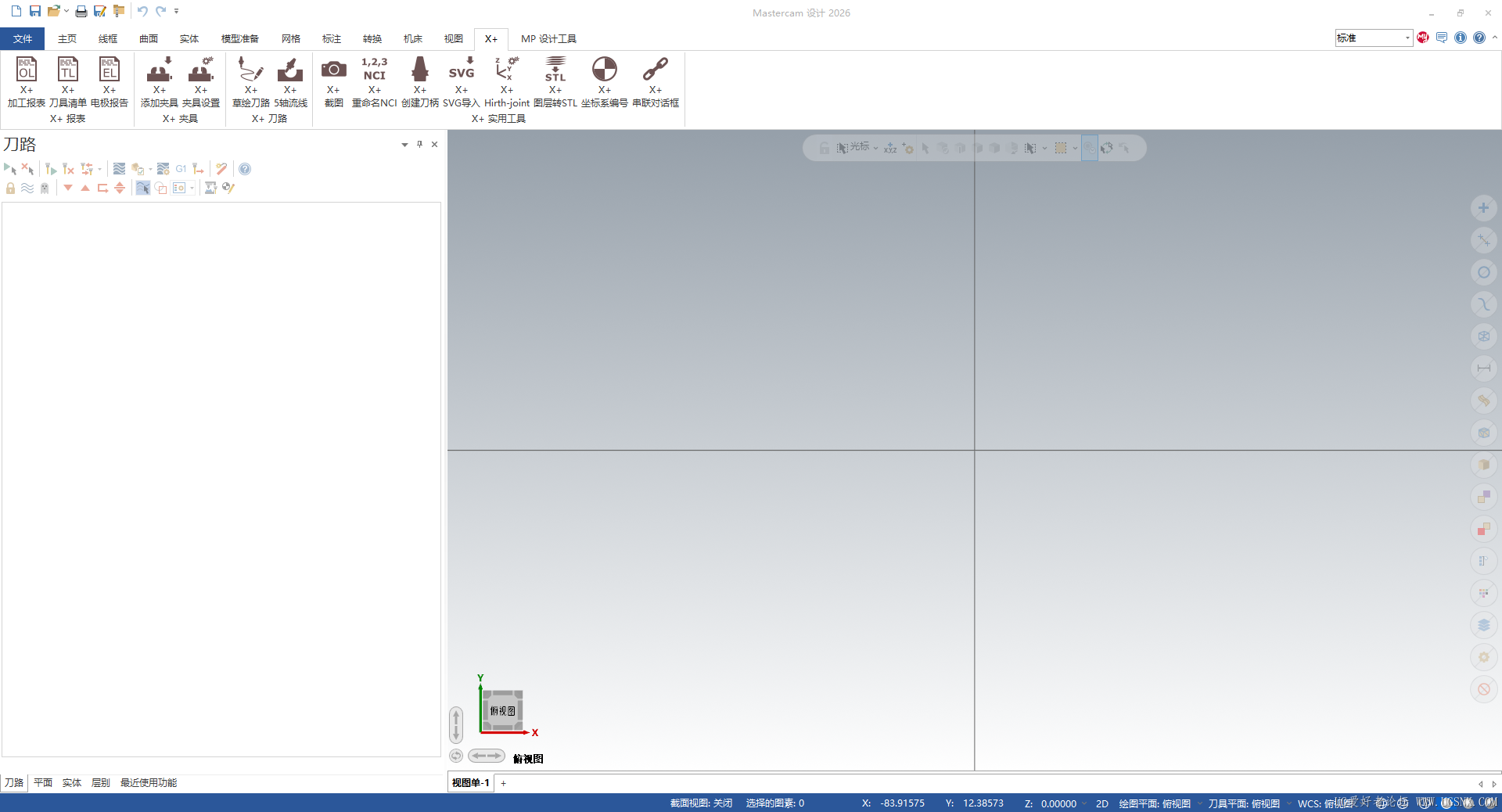
Task: Switch to the 层别 levels panel tab
Action: click(x=101, y=782)
